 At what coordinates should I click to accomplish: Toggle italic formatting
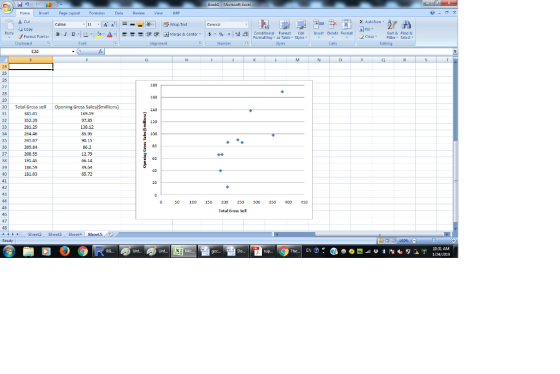[x=65, y=34]
